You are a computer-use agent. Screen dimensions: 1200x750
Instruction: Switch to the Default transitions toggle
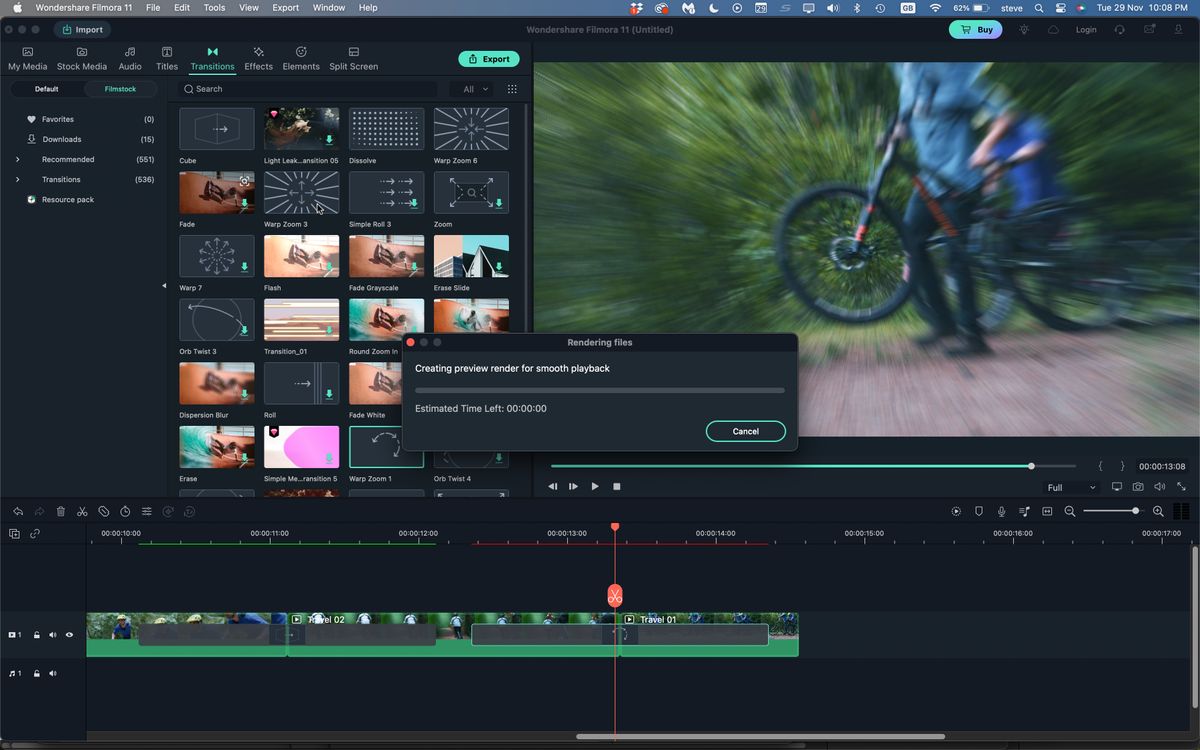coord(47,89)
